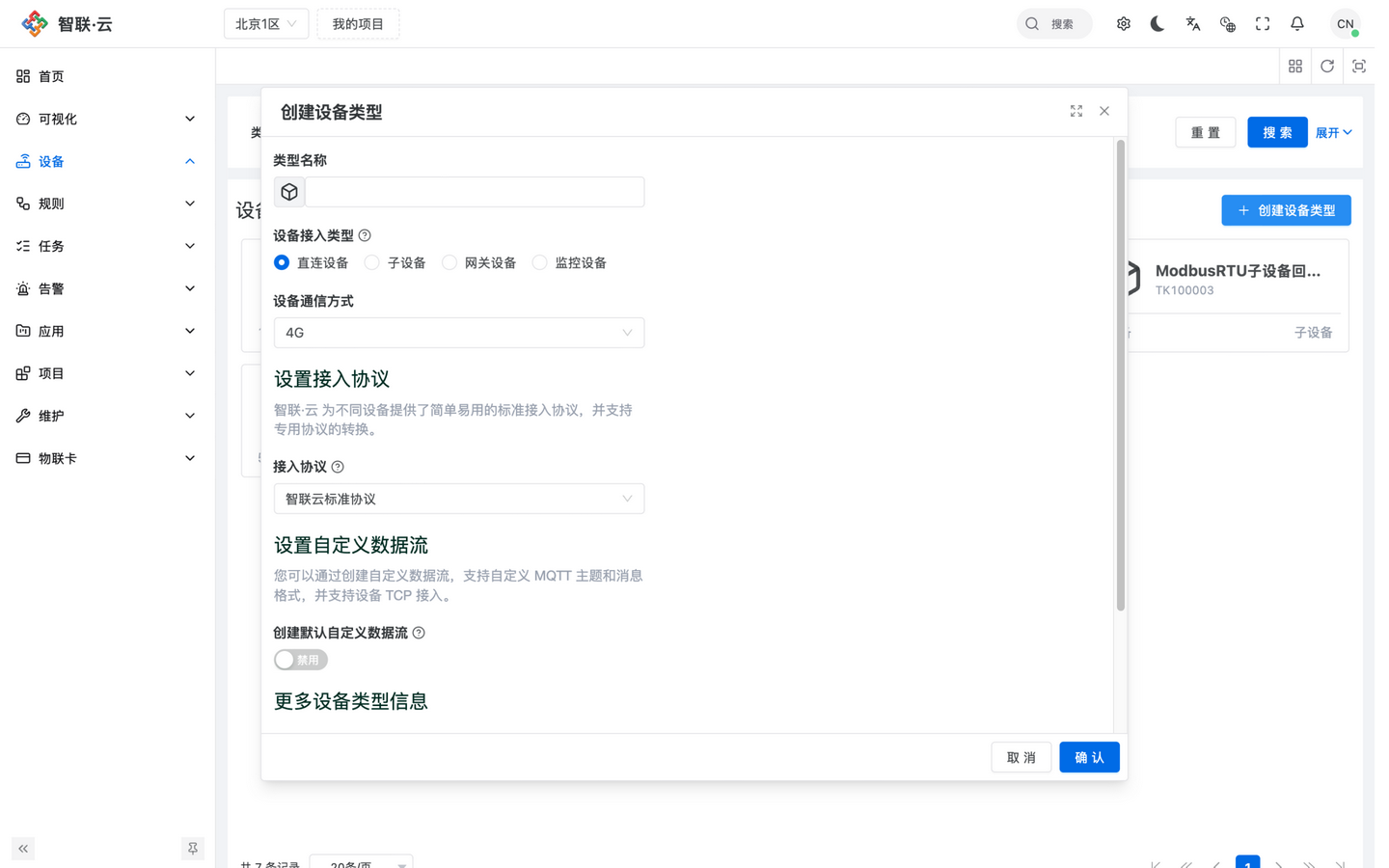The image size is (1389, 868).
Task: Open the 北京1区 region dropdown
Action: 266,24
